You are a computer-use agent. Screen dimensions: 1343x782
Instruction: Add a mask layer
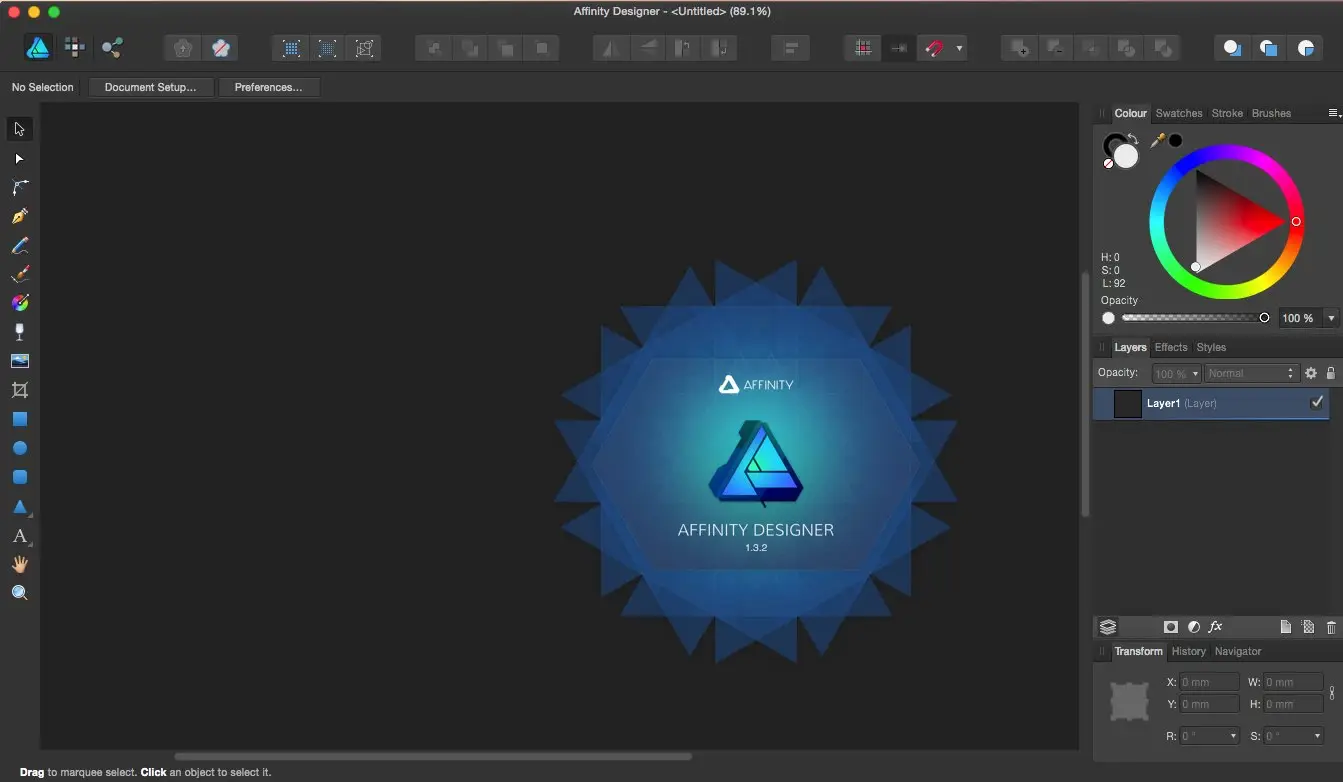[1170, 627]
